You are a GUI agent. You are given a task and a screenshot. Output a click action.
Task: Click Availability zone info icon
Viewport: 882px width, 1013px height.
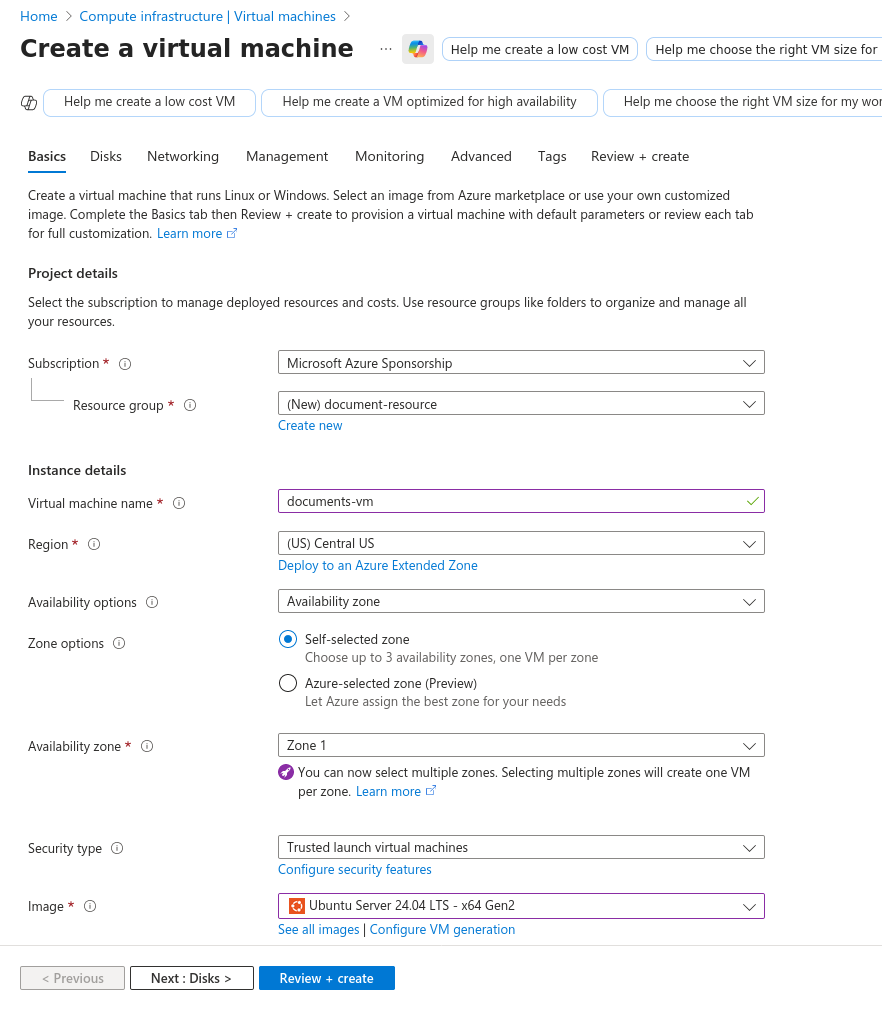[x=147, y=746]
